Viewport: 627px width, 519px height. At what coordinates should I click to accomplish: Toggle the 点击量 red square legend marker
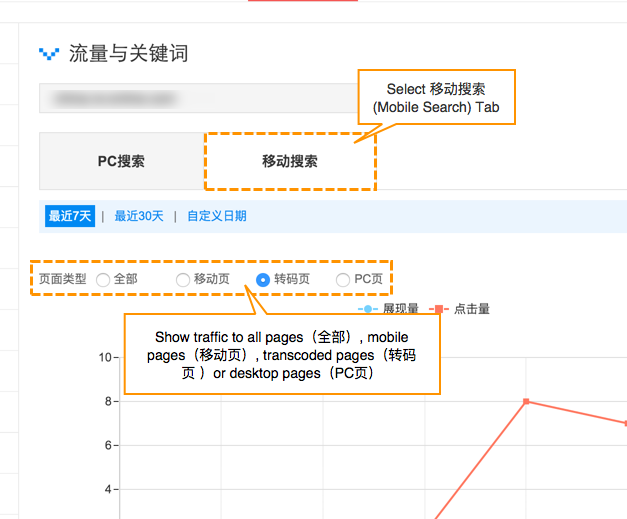[x=438, y=309]
